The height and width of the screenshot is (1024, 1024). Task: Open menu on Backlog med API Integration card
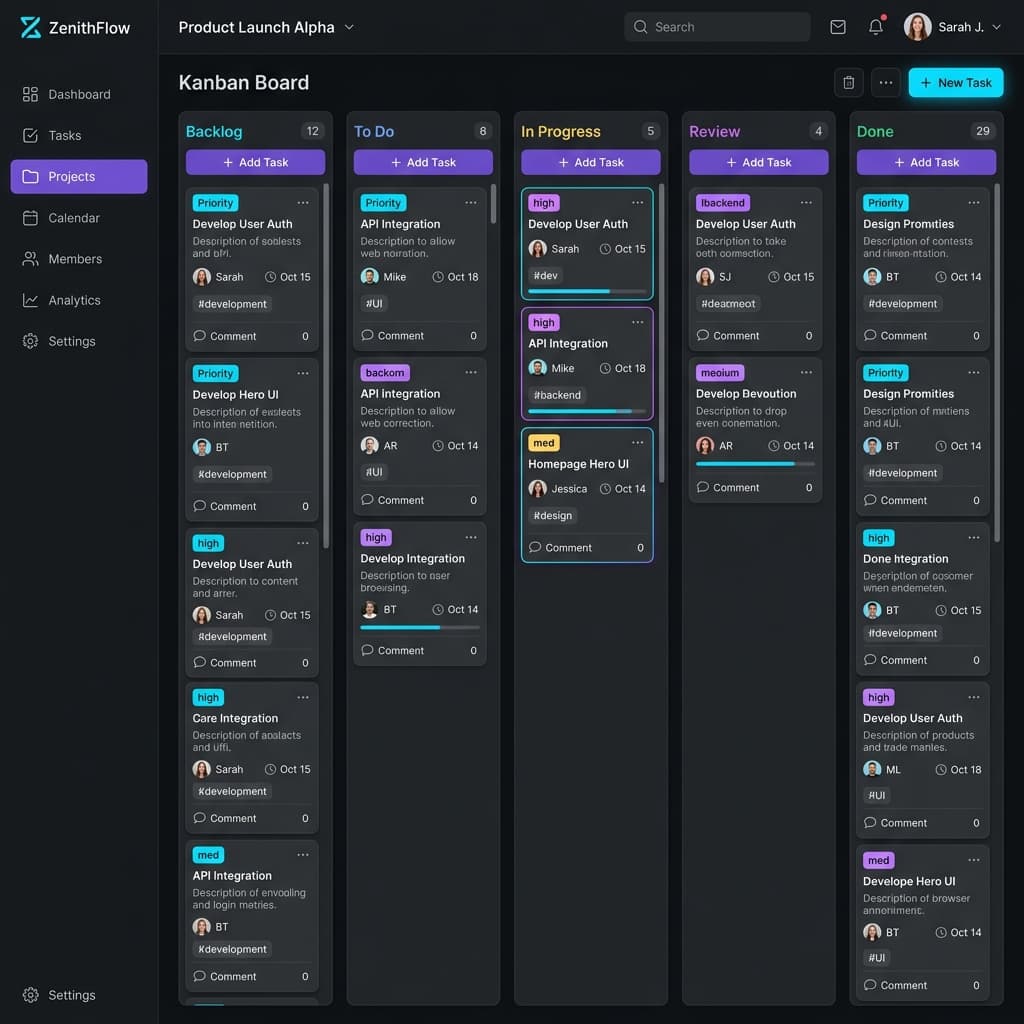[x=303, y=854]
